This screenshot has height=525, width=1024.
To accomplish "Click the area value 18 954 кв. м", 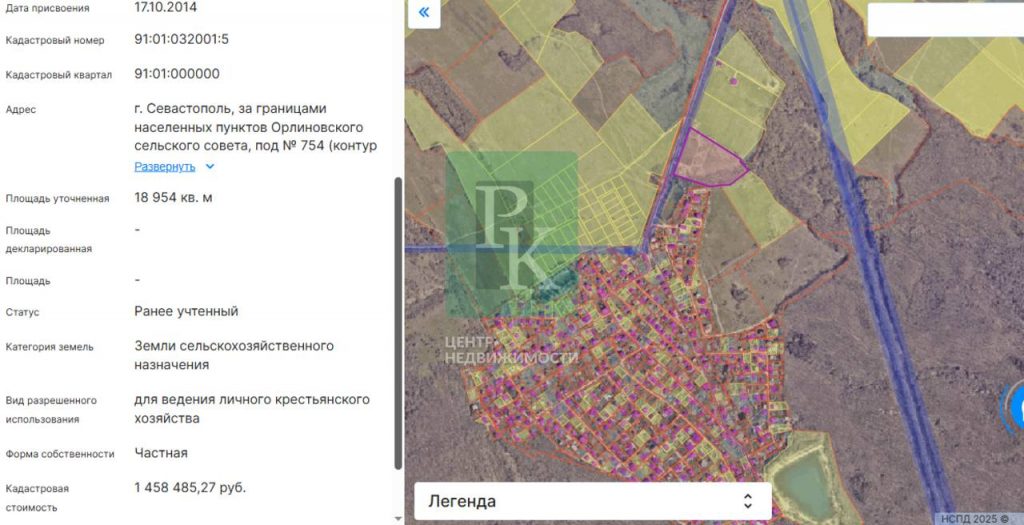I will (x=173, y=197).
